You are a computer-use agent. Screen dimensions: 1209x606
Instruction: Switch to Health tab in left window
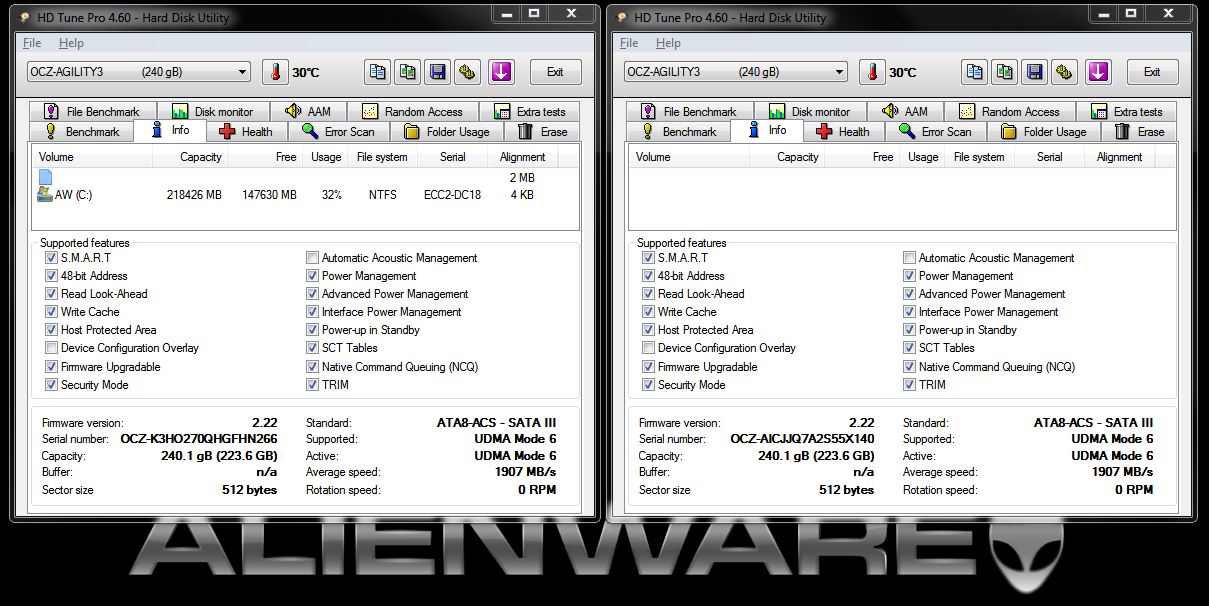click(246, 132)
